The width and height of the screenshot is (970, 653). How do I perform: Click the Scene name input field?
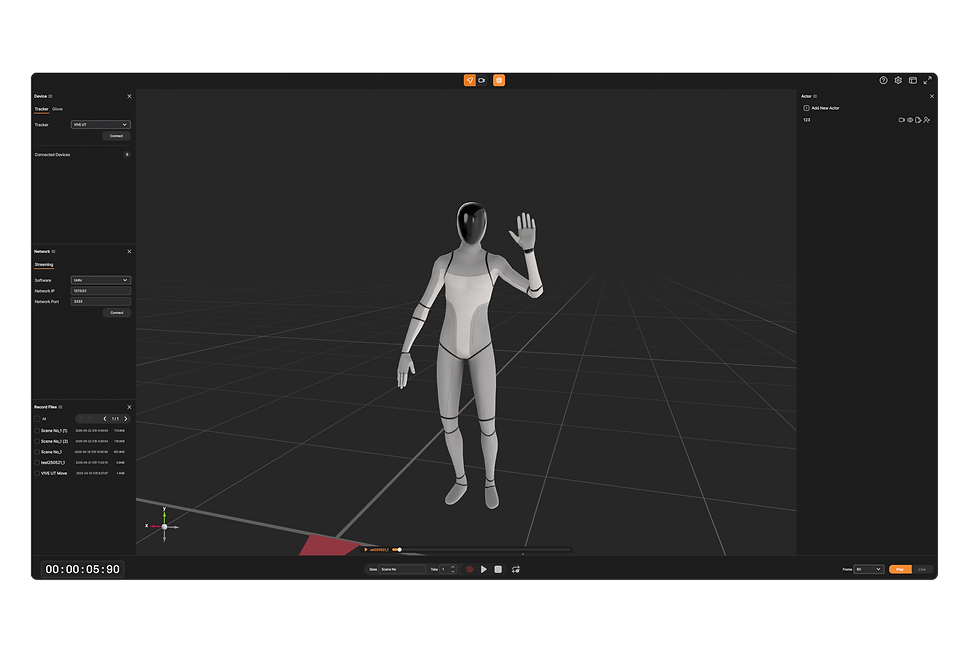pos(402,570)
